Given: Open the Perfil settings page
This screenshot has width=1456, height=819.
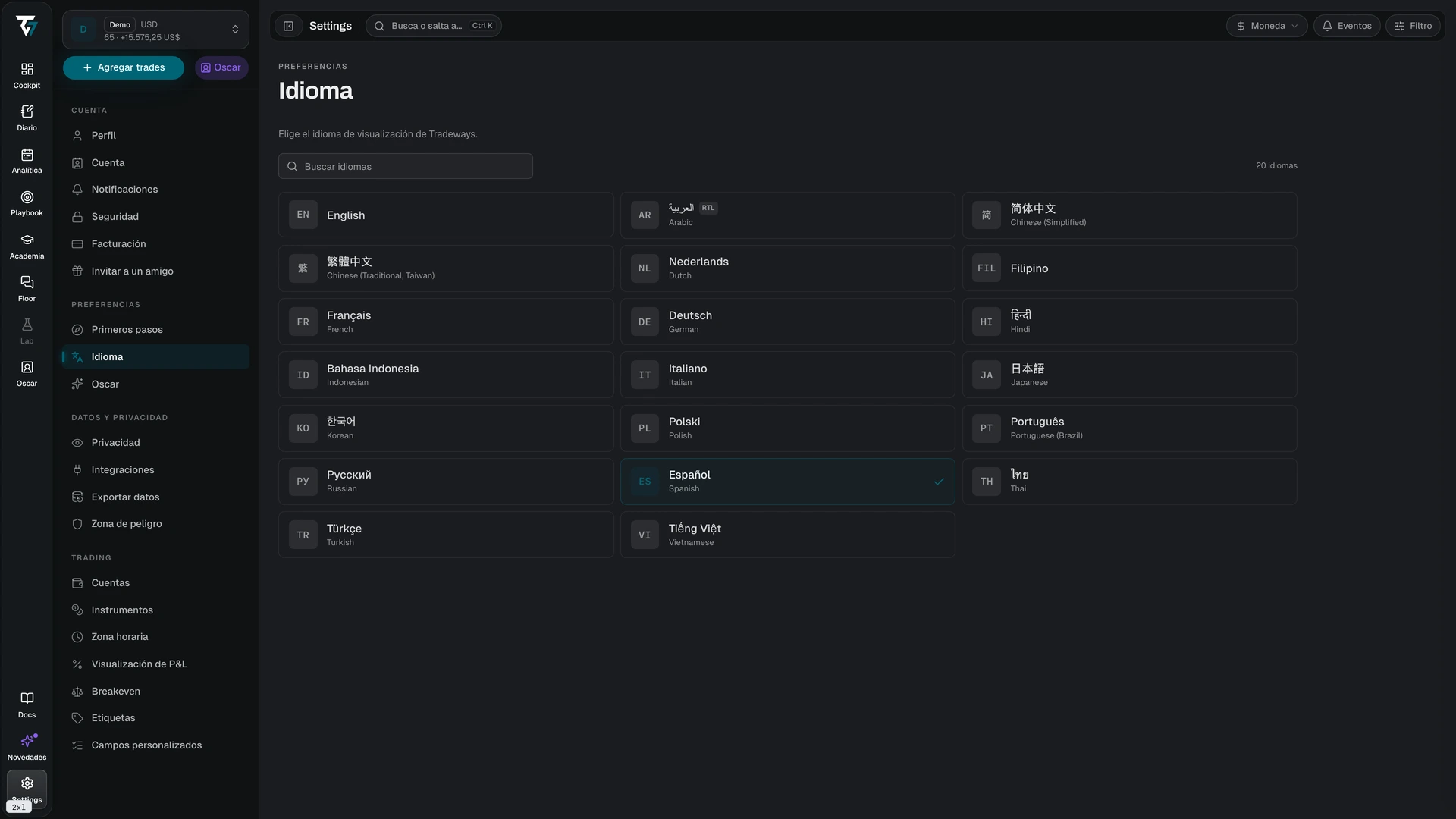Looking at the screenshot, I should [x=155, y=136].
